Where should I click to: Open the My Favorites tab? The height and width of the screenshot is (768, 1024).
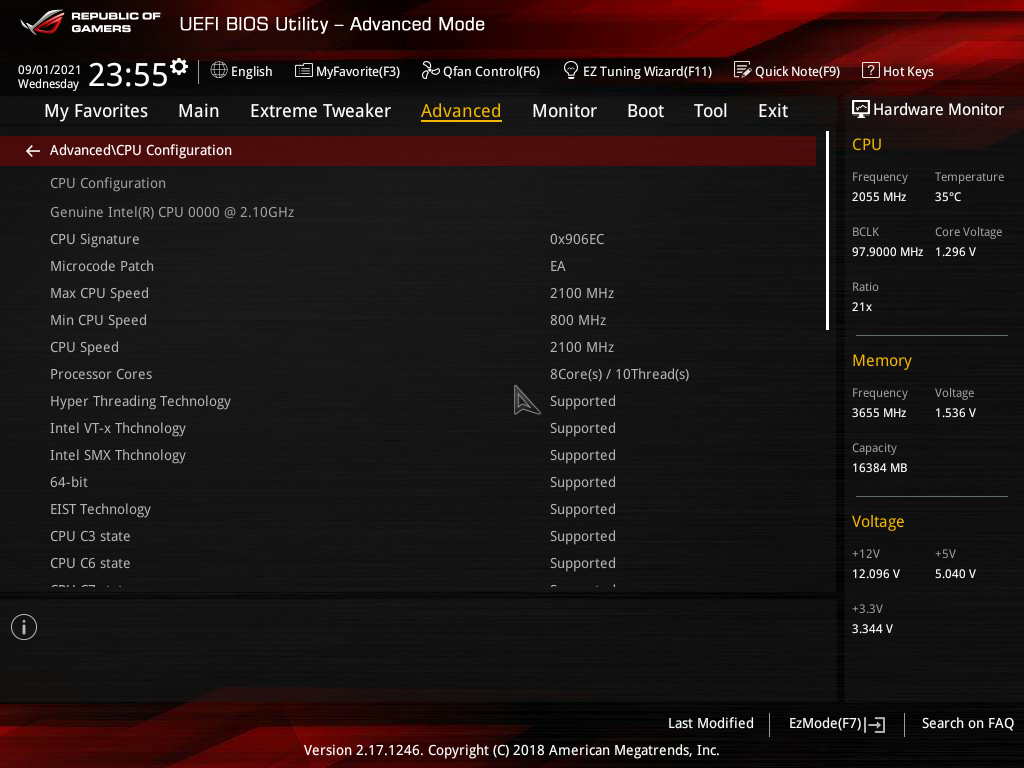tap(96, 111)
